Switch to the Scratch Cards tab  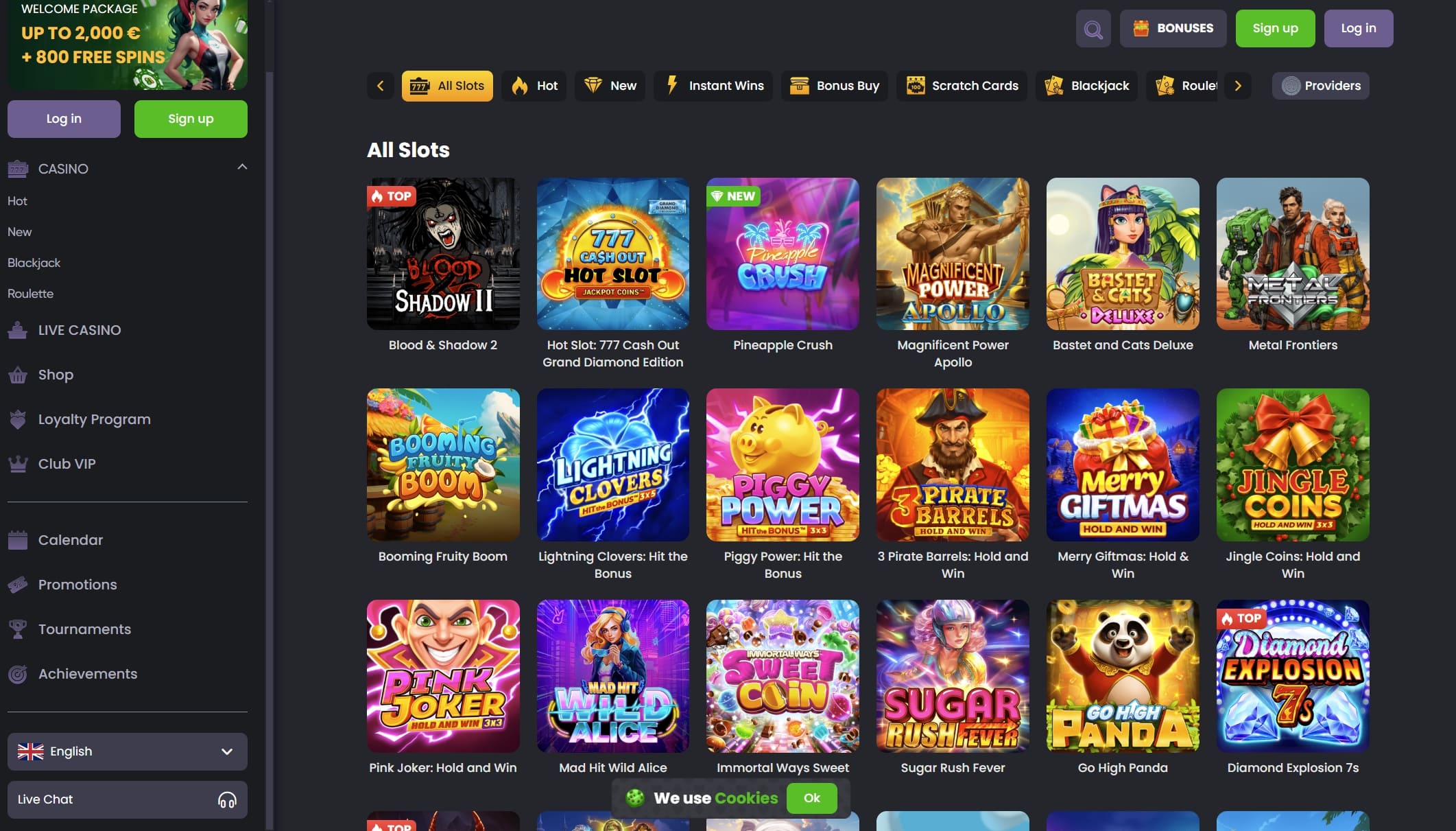tap(962, 86)
